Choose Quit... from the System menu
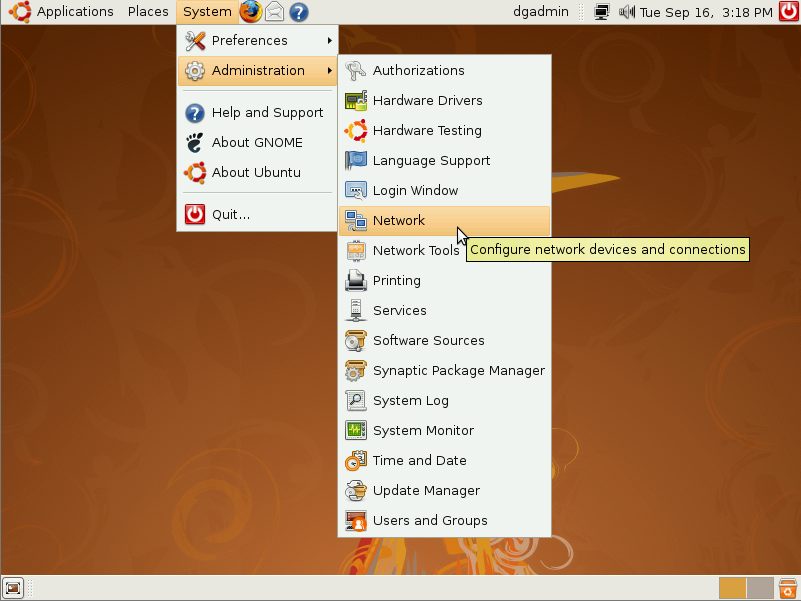The image size is (801, 601). (x=257, y=215)
